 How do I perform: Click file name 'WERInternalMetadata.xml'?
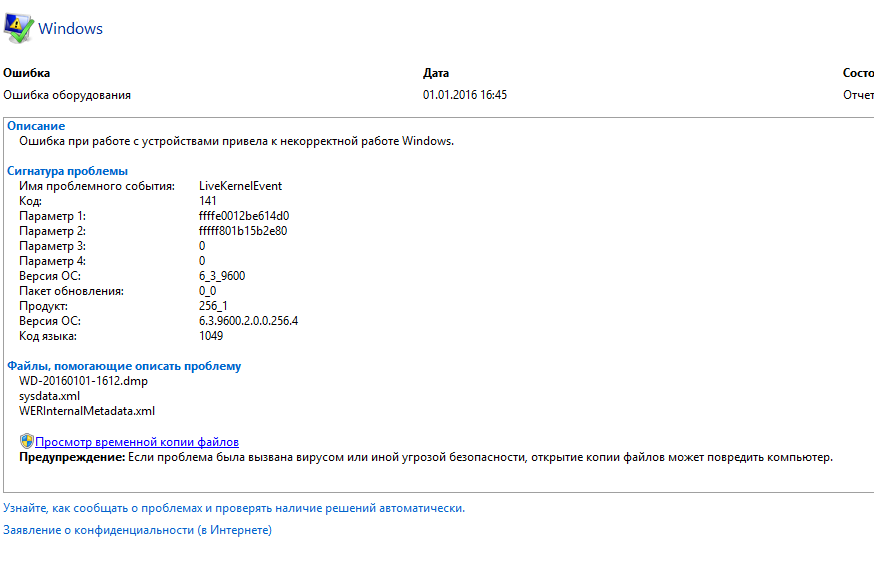pos(86,411)
